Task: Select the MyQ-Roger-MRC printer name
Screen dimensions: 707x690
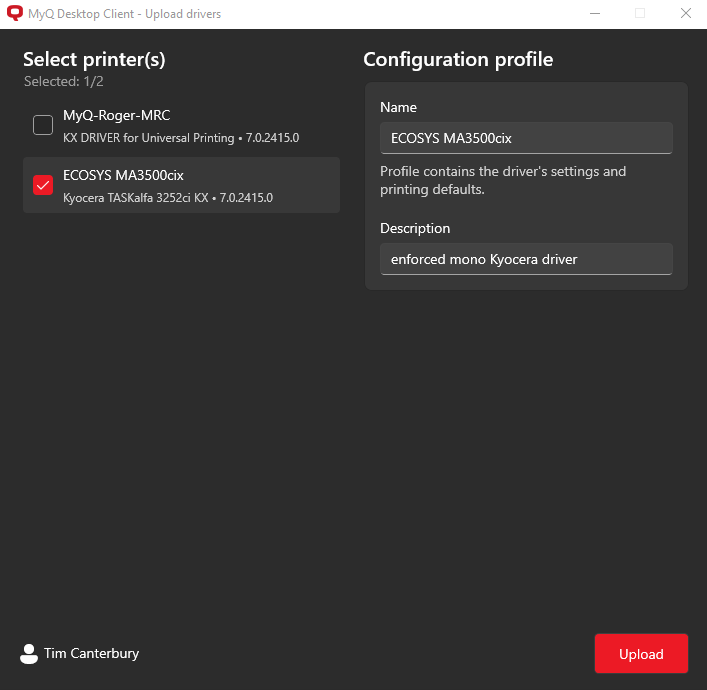Action: pos(116,116)
